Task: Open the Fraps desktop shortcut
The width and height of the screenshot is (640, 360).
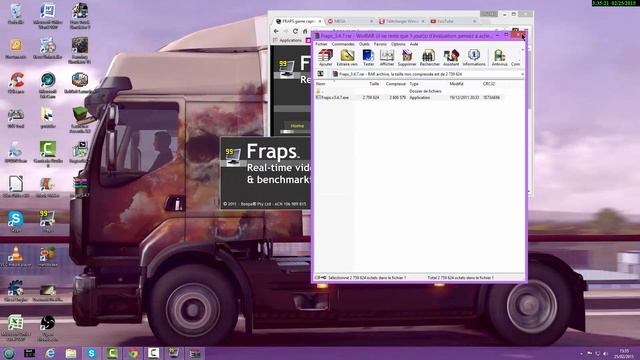Action: pyautogui.click(x=47, y=222)
